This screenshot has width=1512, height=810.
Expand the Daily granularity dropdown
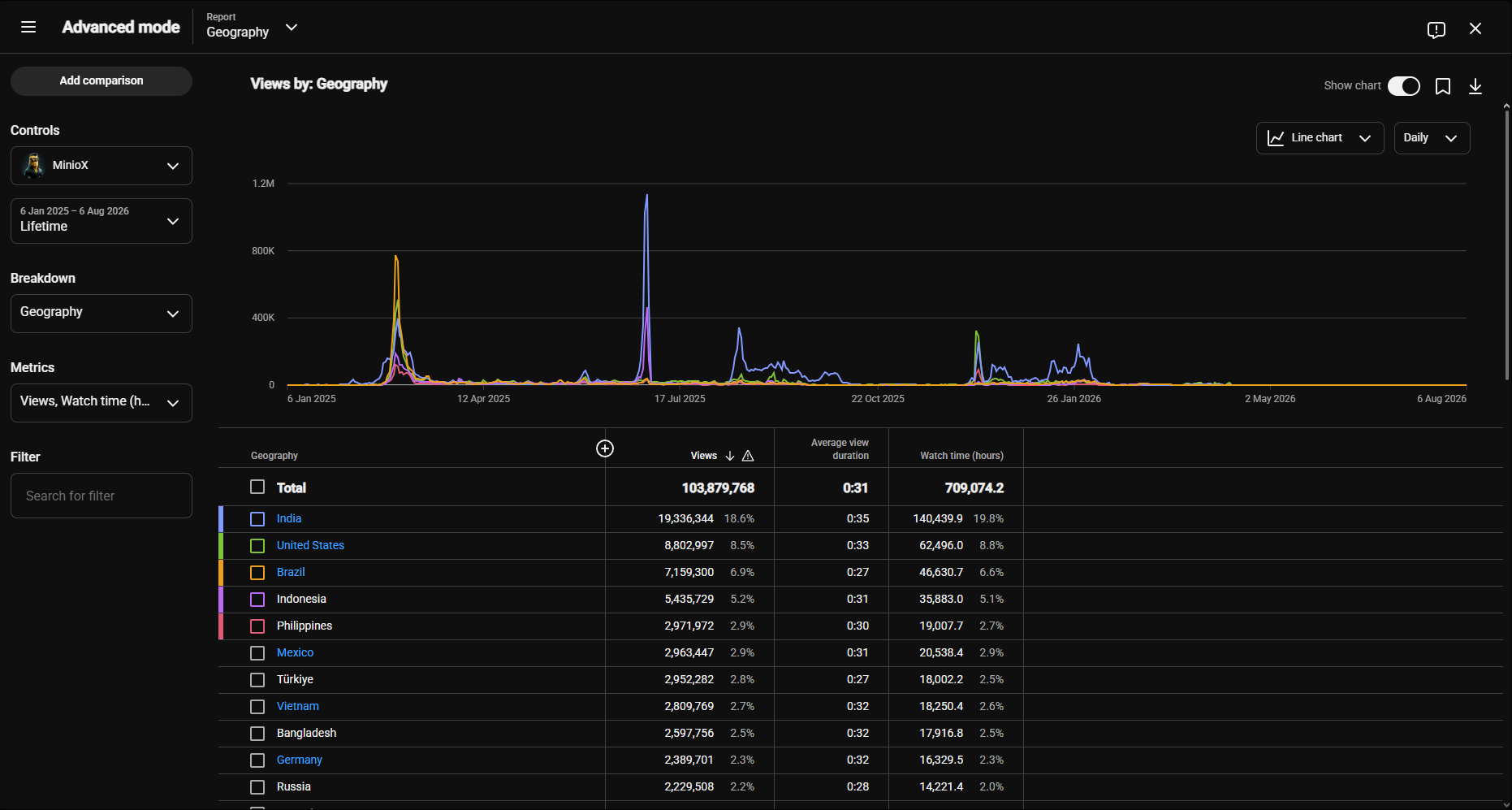(1432, 138)
